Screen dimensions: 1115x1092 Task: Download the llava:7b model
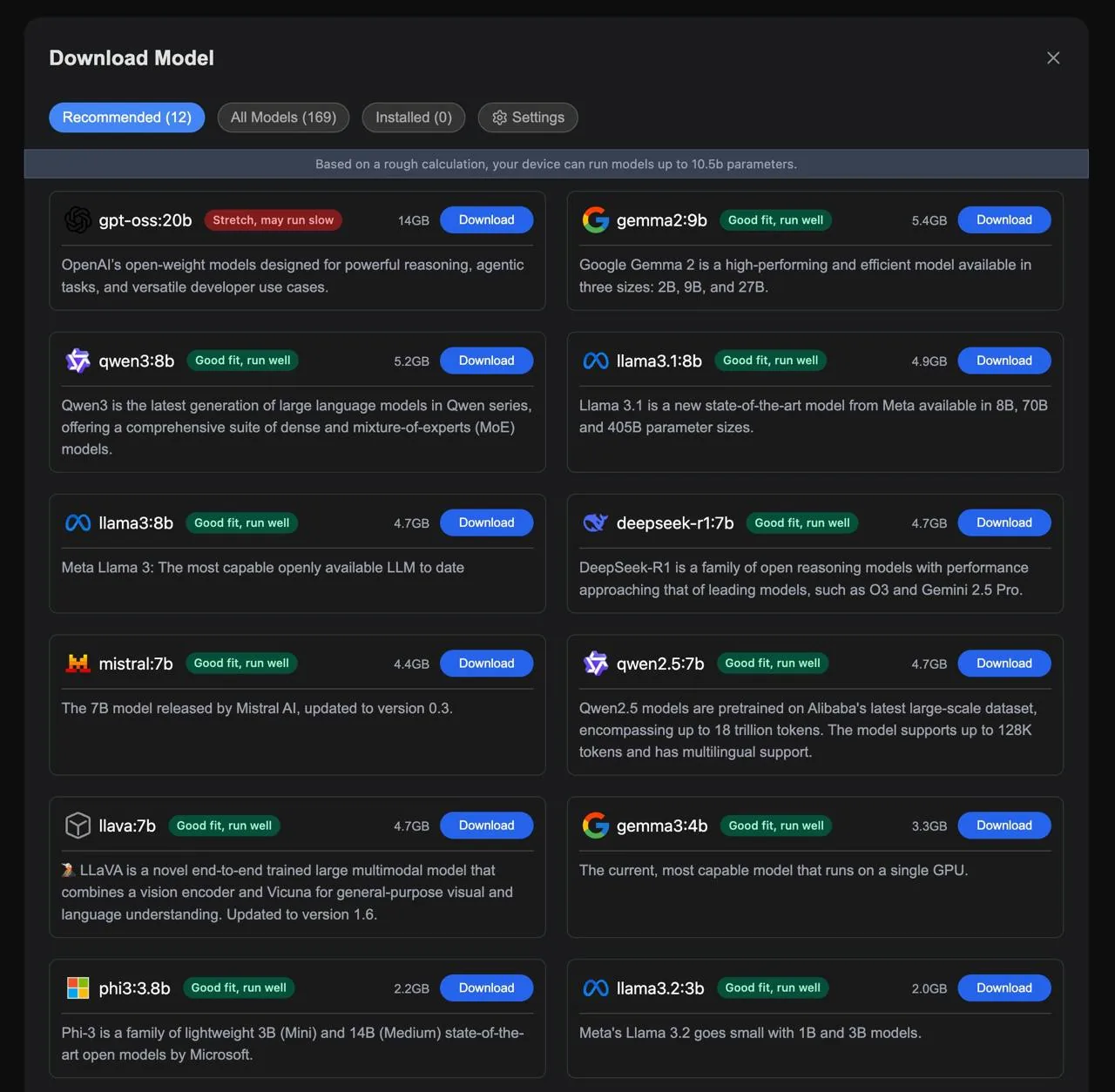(x=487, y=826)
